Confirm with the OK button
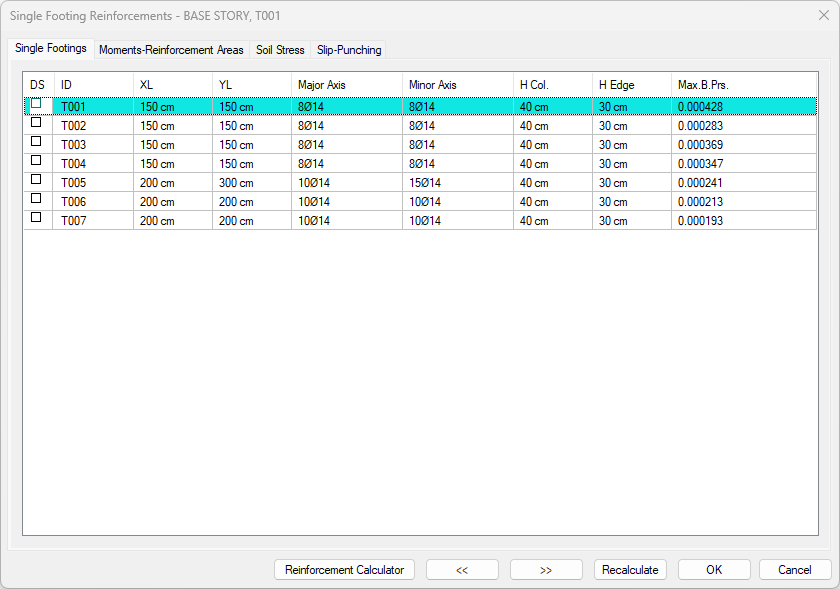Image resolution: width=840 pixels, height=589 pixels. 714,570
